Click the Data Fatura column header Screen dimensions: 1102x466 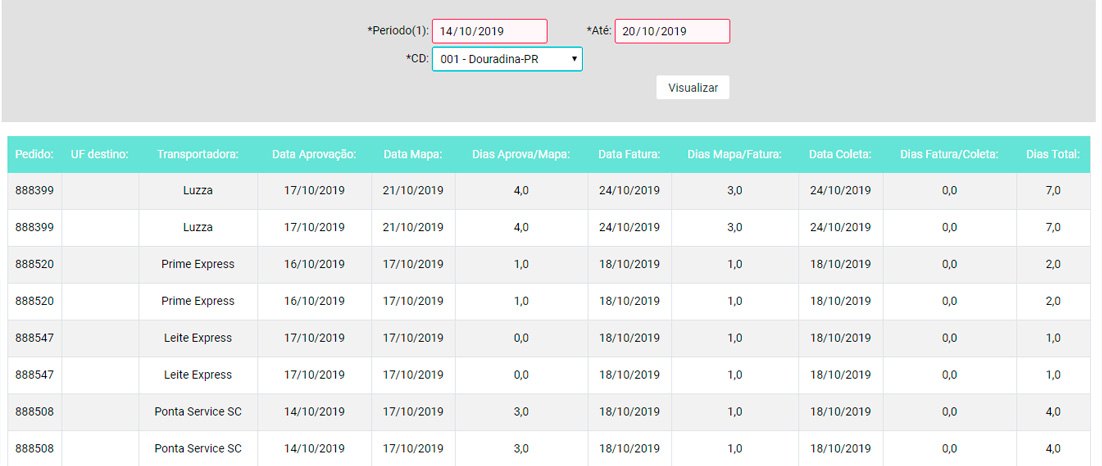point(629,155)
